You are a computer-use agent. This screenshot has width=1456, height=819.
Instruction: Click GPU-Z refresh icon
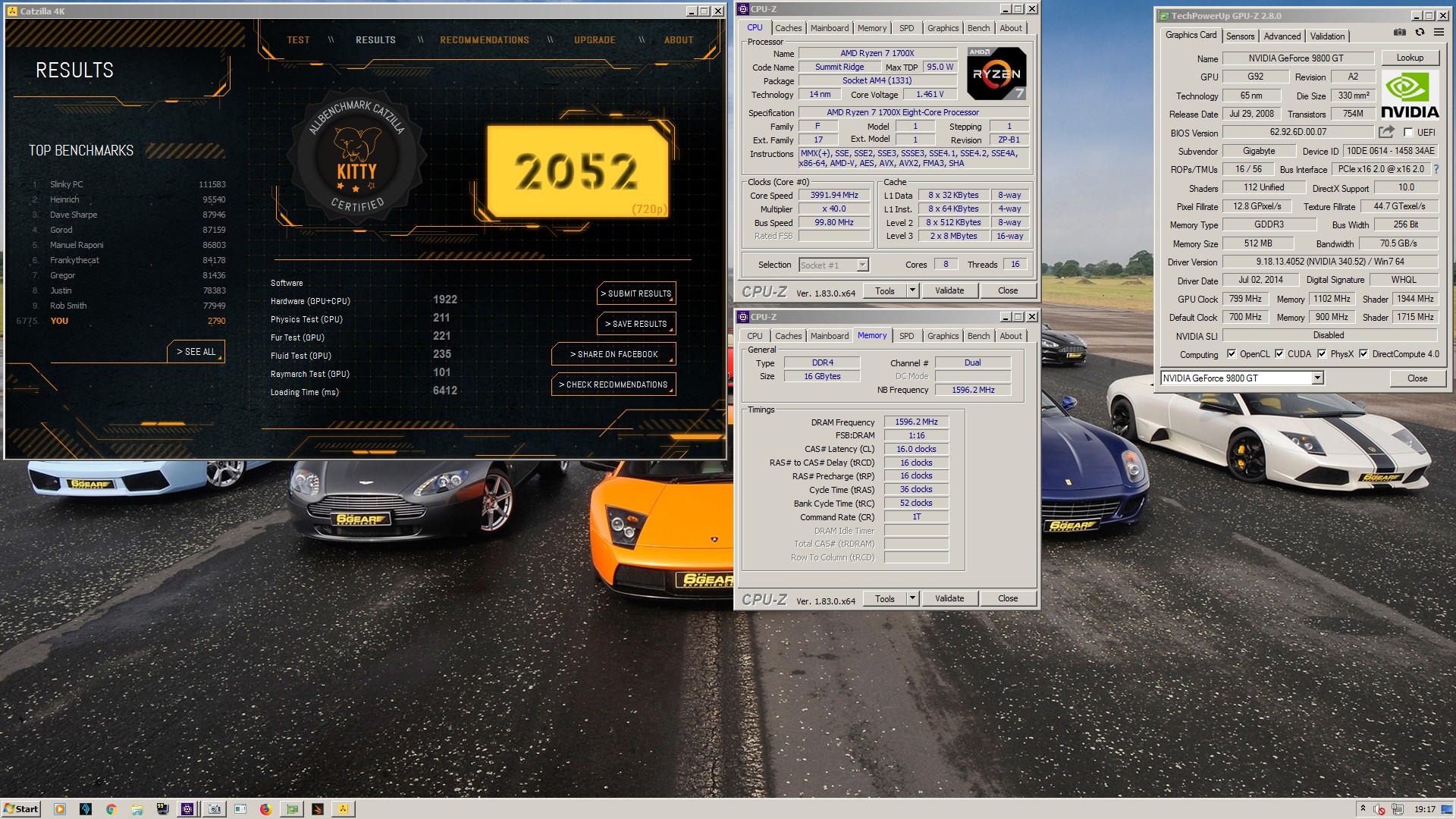1420,33
